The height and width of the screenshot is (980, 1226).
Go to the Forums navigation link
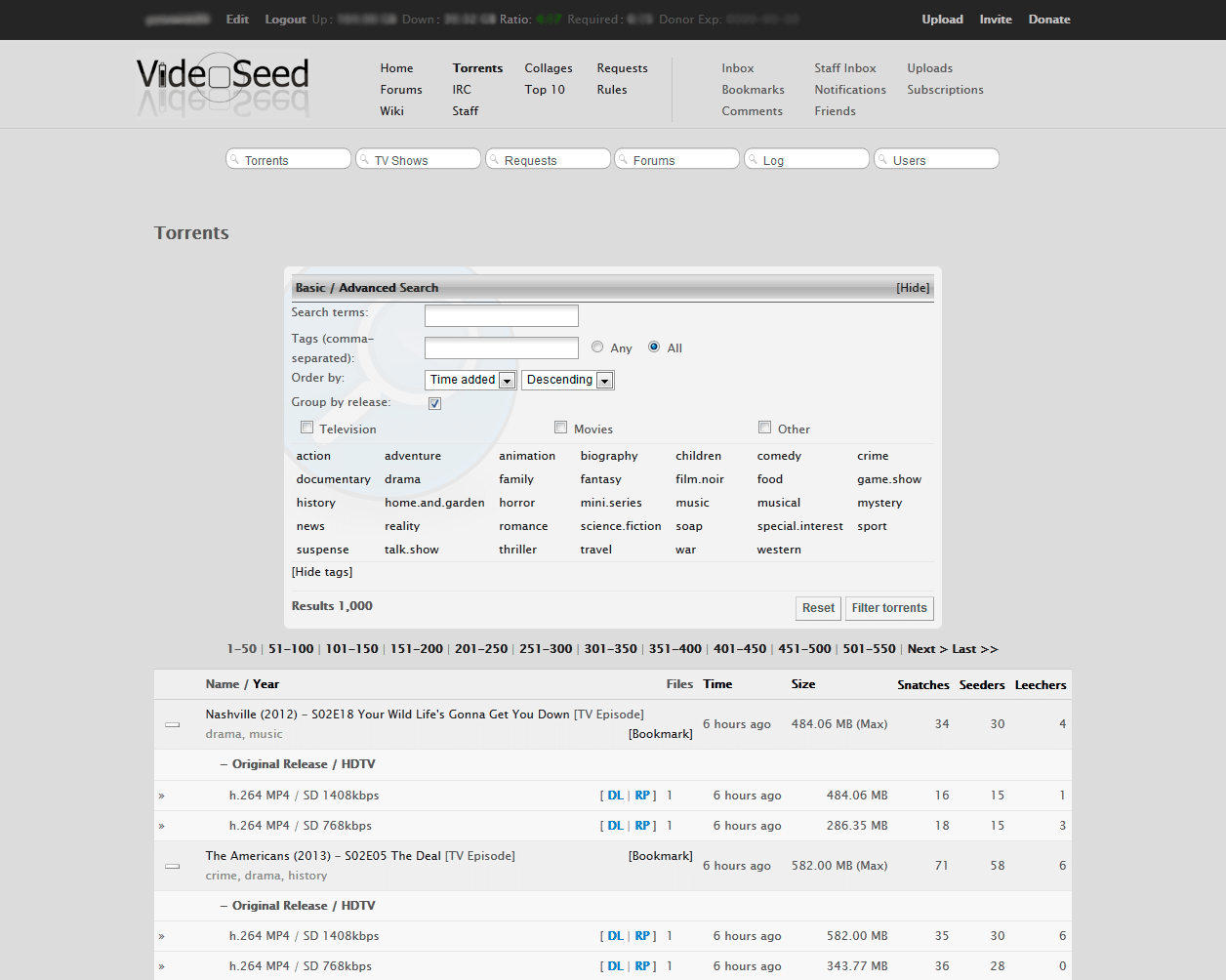click(401, 90)
